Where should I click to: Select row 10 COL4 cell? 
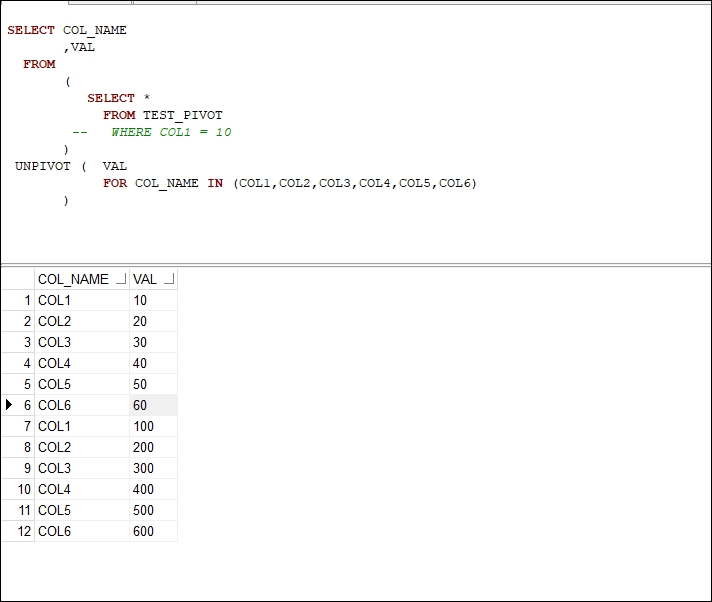(x=82, y=489)
